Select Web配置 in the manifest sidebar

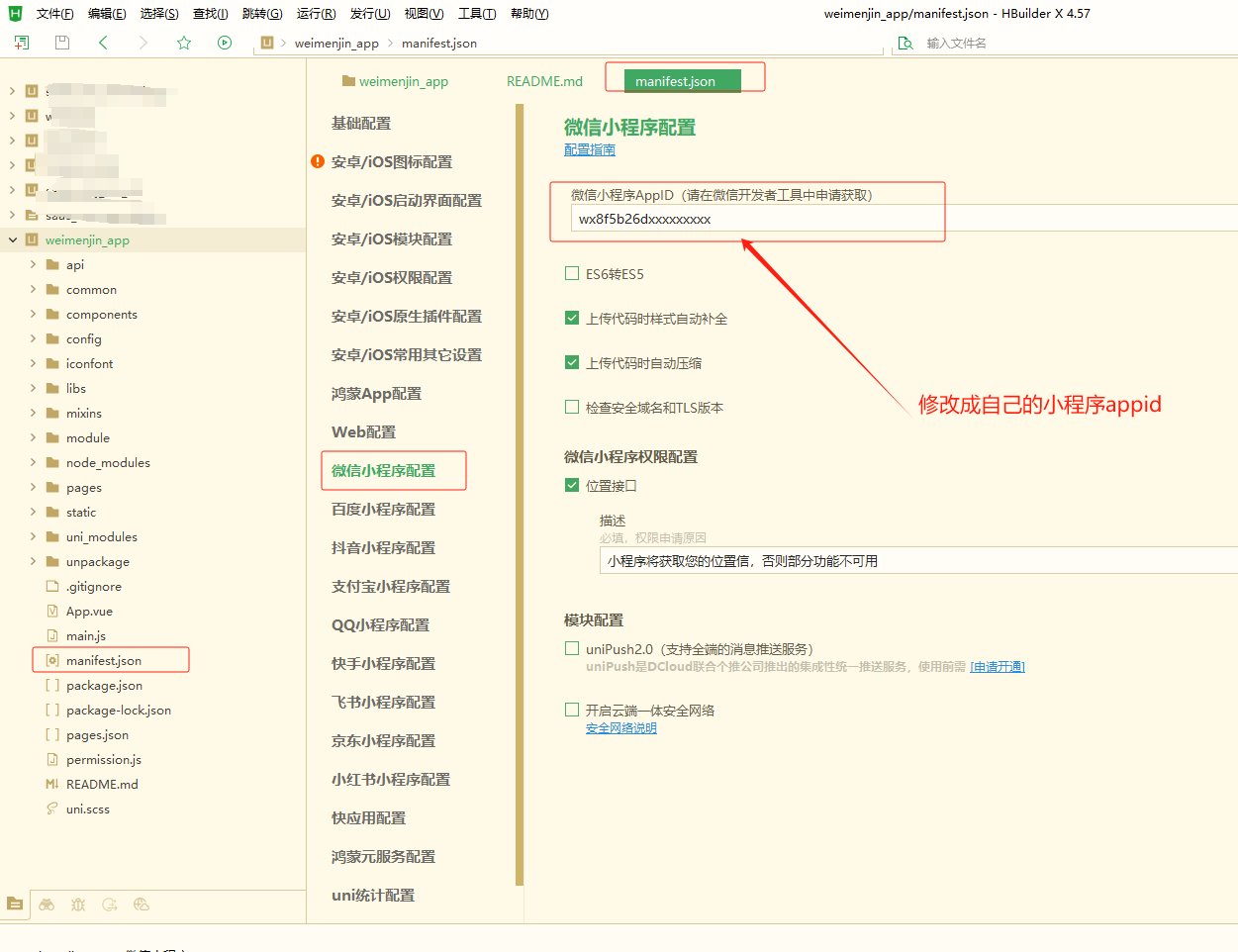coord(363,431)
